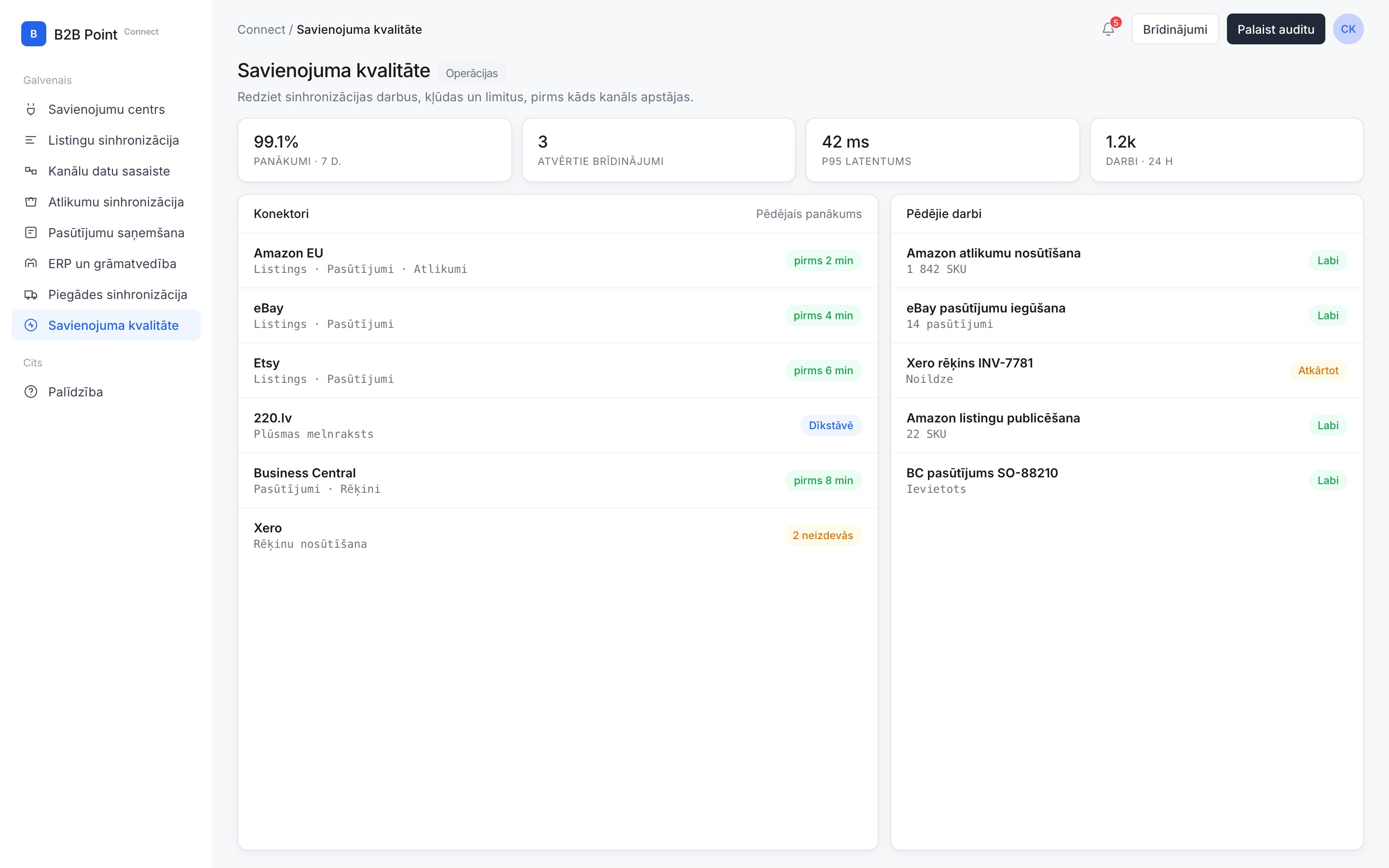Click the Operācijas tag next to title
The image size is (1389, 868).
[472, 73]
